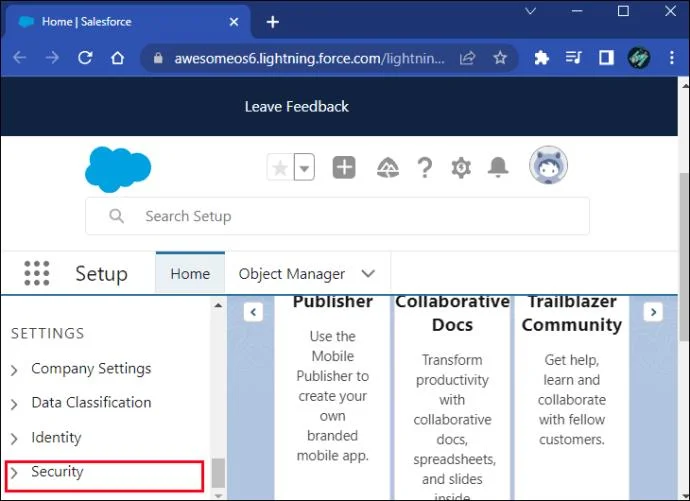
Task: Close the Home | Salesforce tab
Action: coord(234,22)
